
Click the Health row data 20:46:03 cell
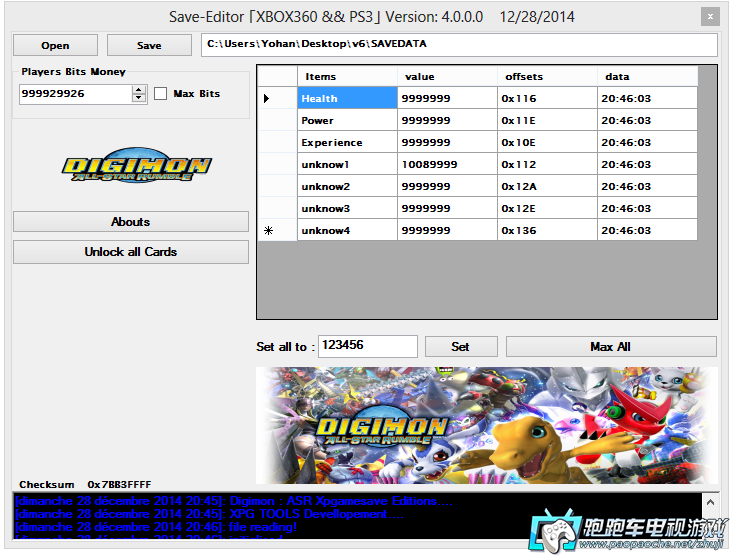[647, 98]
